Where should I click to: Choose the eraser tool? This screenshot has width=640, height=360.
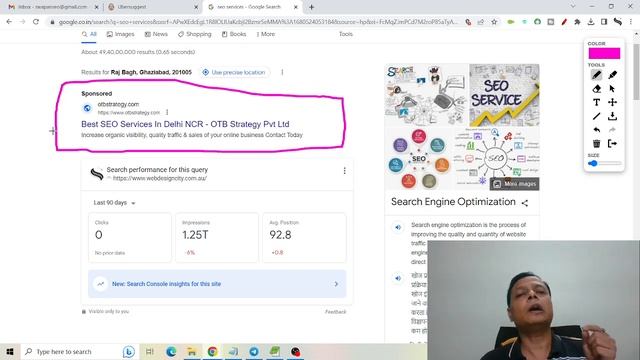tap(596, 89)
